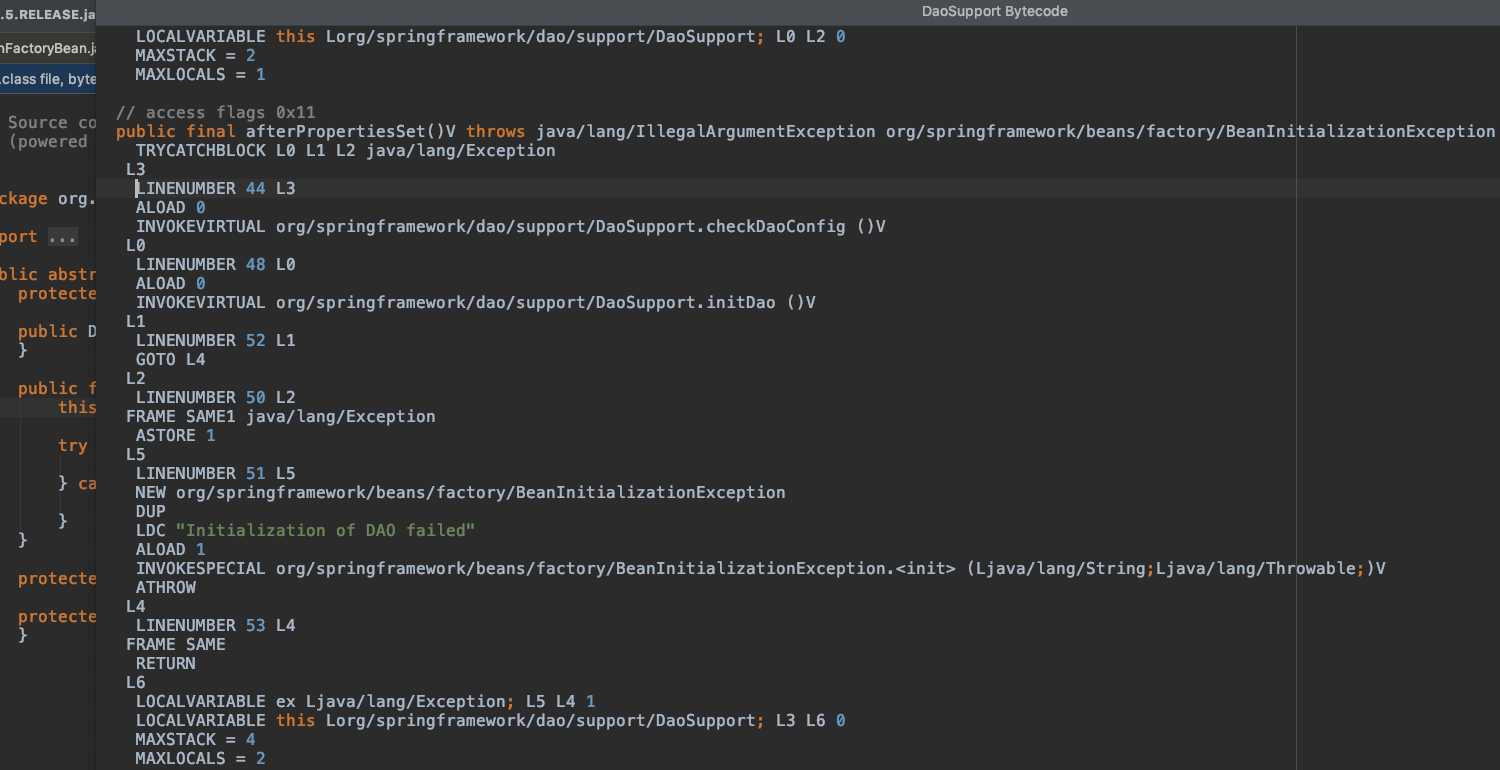Click the 'try' keyword in the source editor

(72, 446)
